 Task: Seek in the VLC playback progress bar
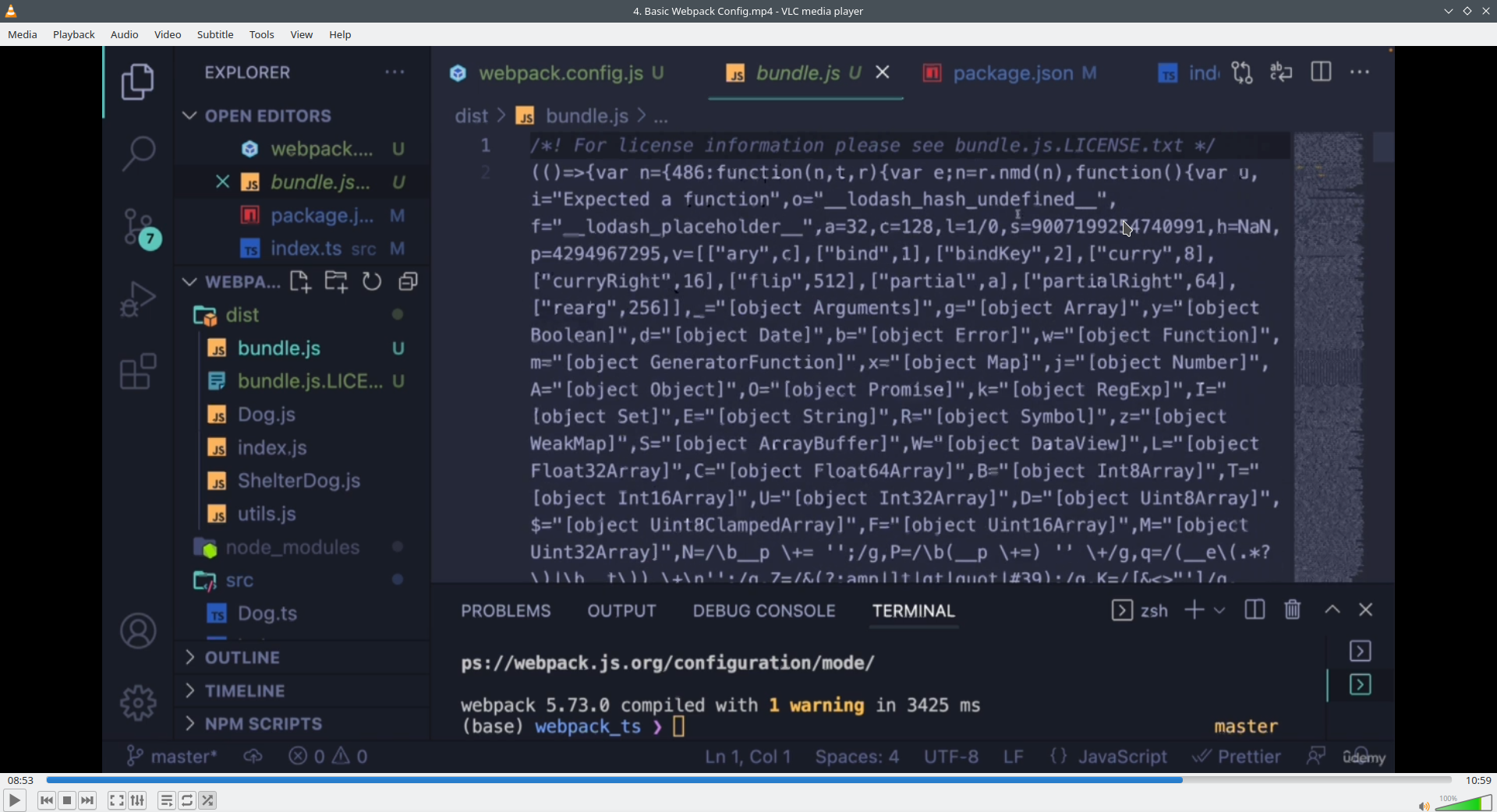[748, 780]
